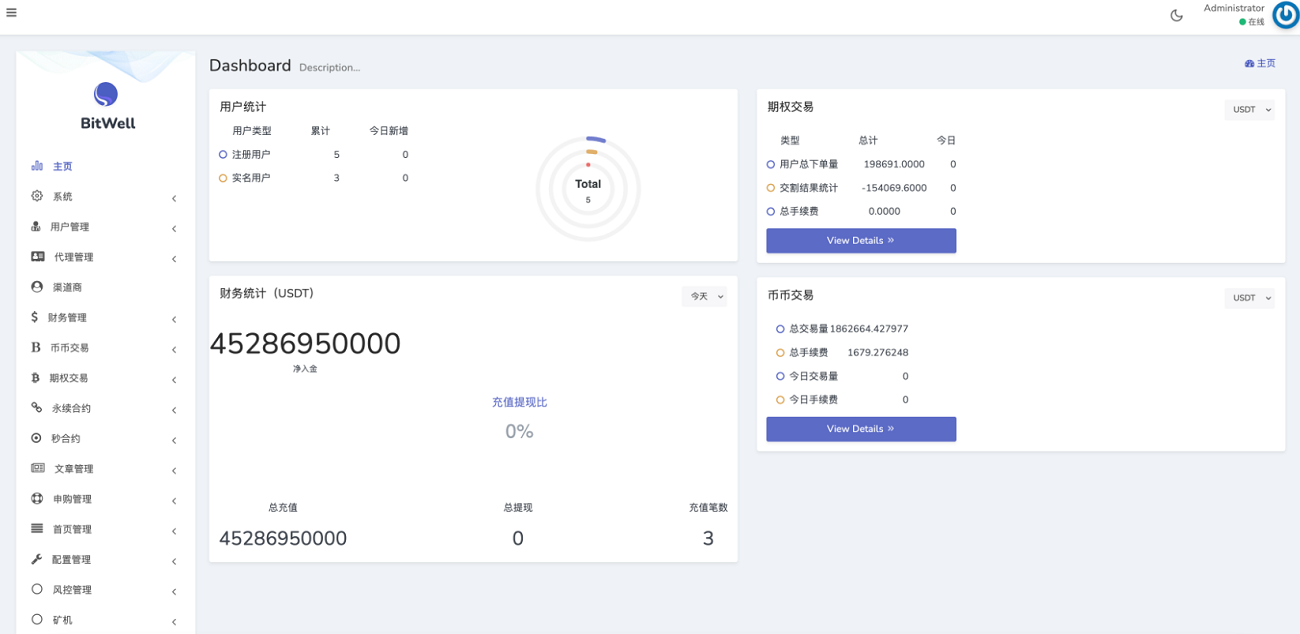Open the 今天 date range dropdown

coord(704,297)
